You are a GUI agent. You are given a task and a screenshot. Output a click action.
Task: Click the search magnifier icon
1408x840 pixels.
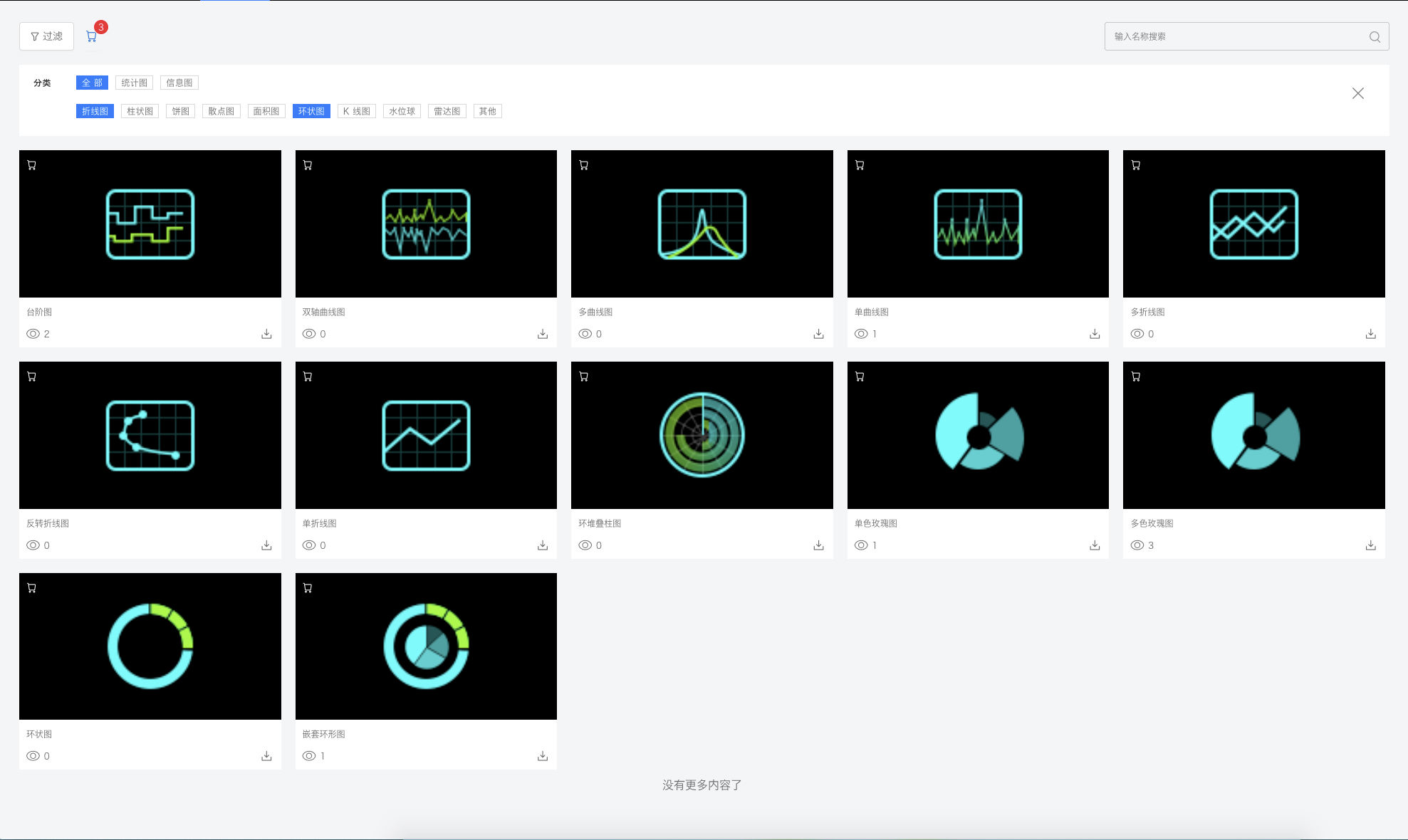pyautogui.click(x=1375, y=37)
